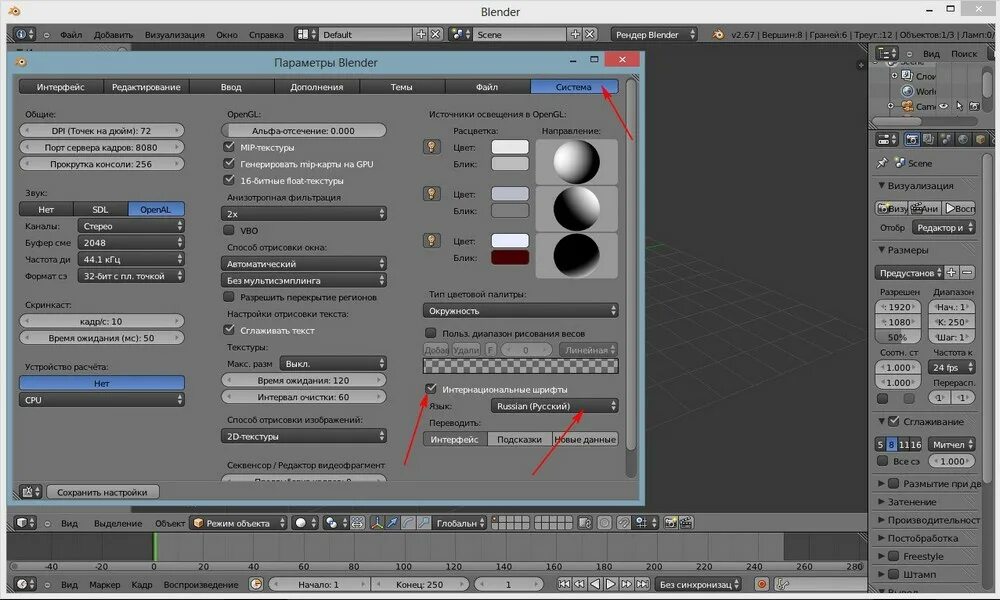Open viewport shading sphere selector

point(306,523)
